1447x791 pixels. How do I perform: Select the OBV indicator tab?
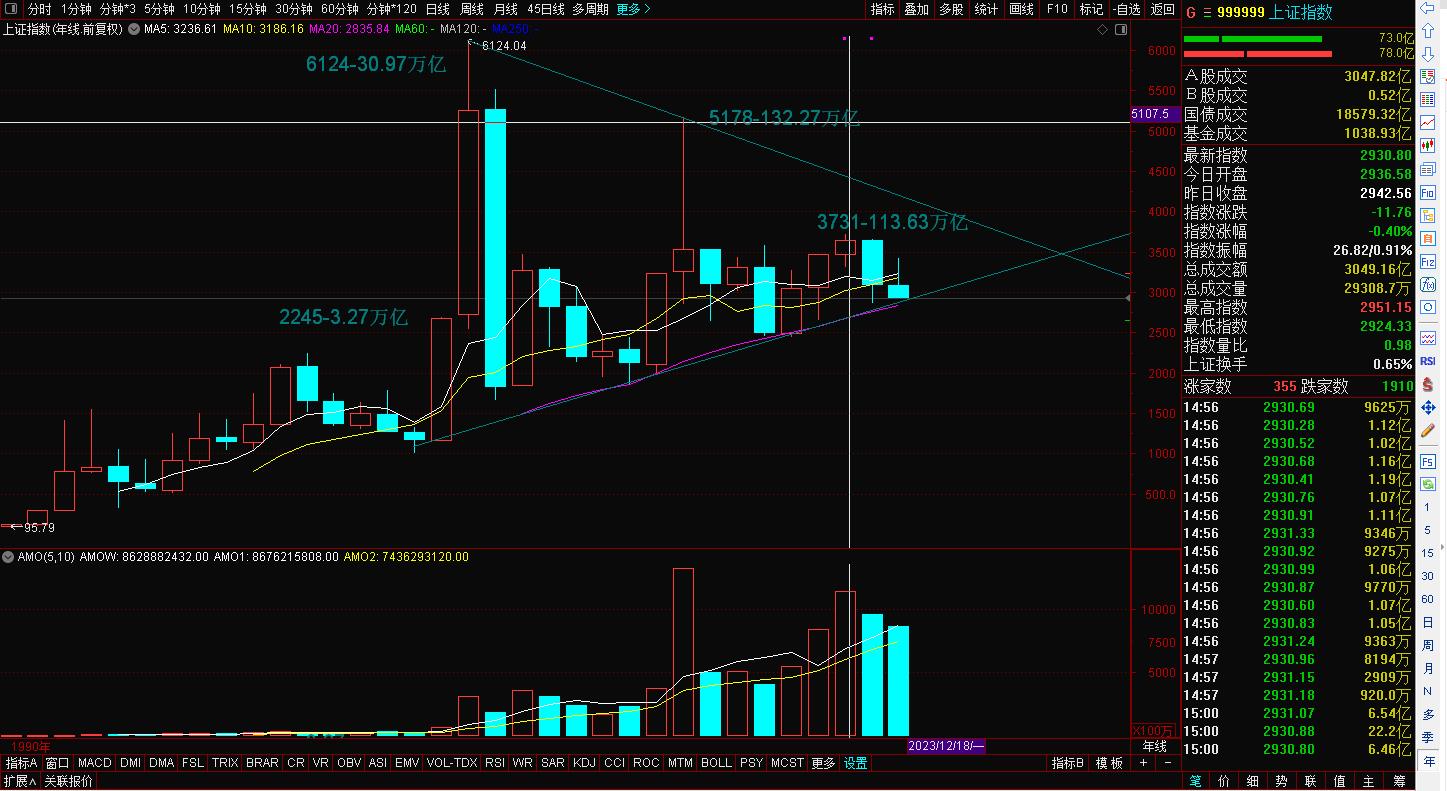[349, 763]
